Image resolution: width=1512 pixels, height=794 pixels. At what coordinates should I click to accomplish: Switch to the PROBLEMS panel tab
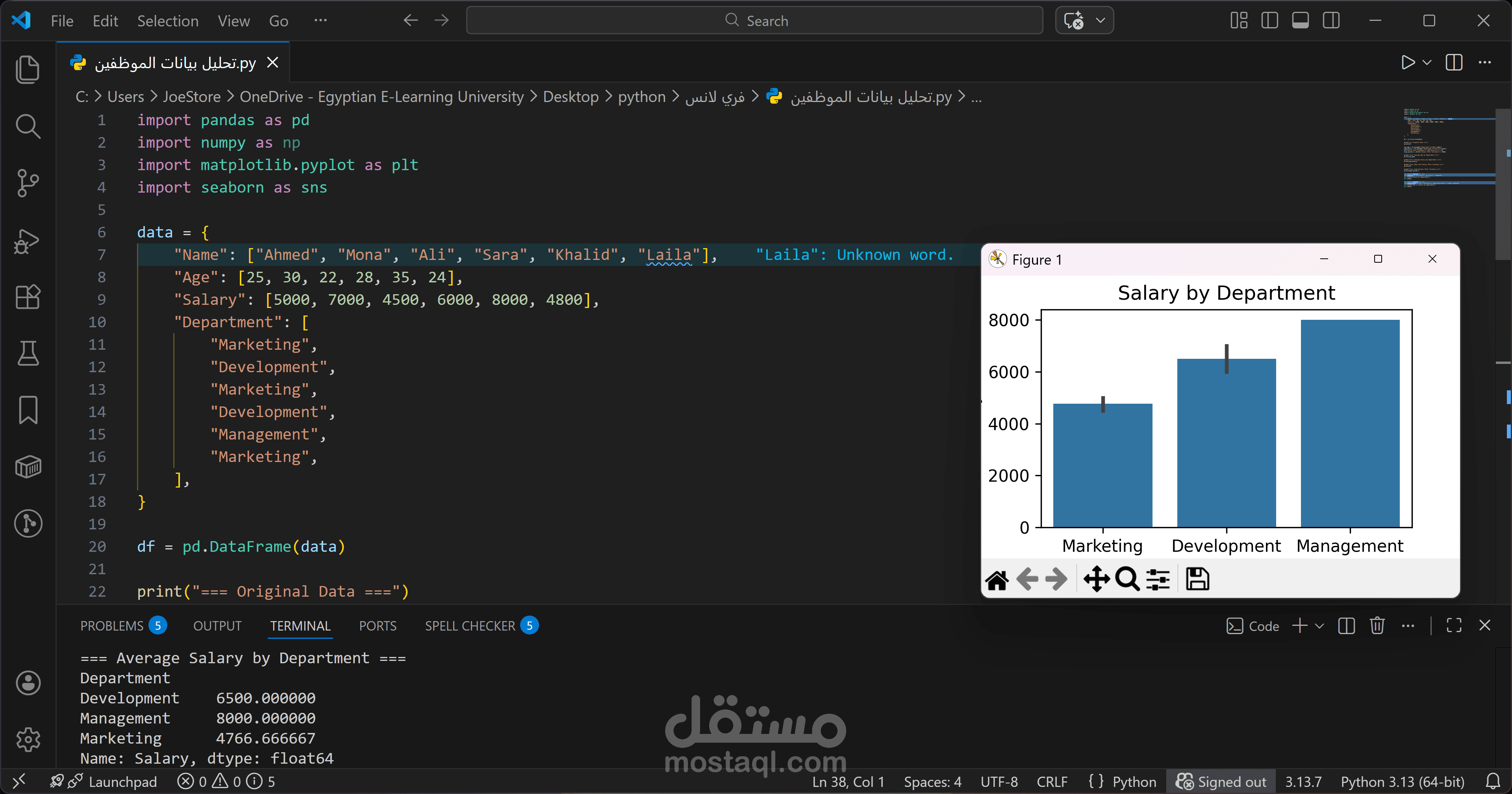pyautogui.click(x=111, y=626)
